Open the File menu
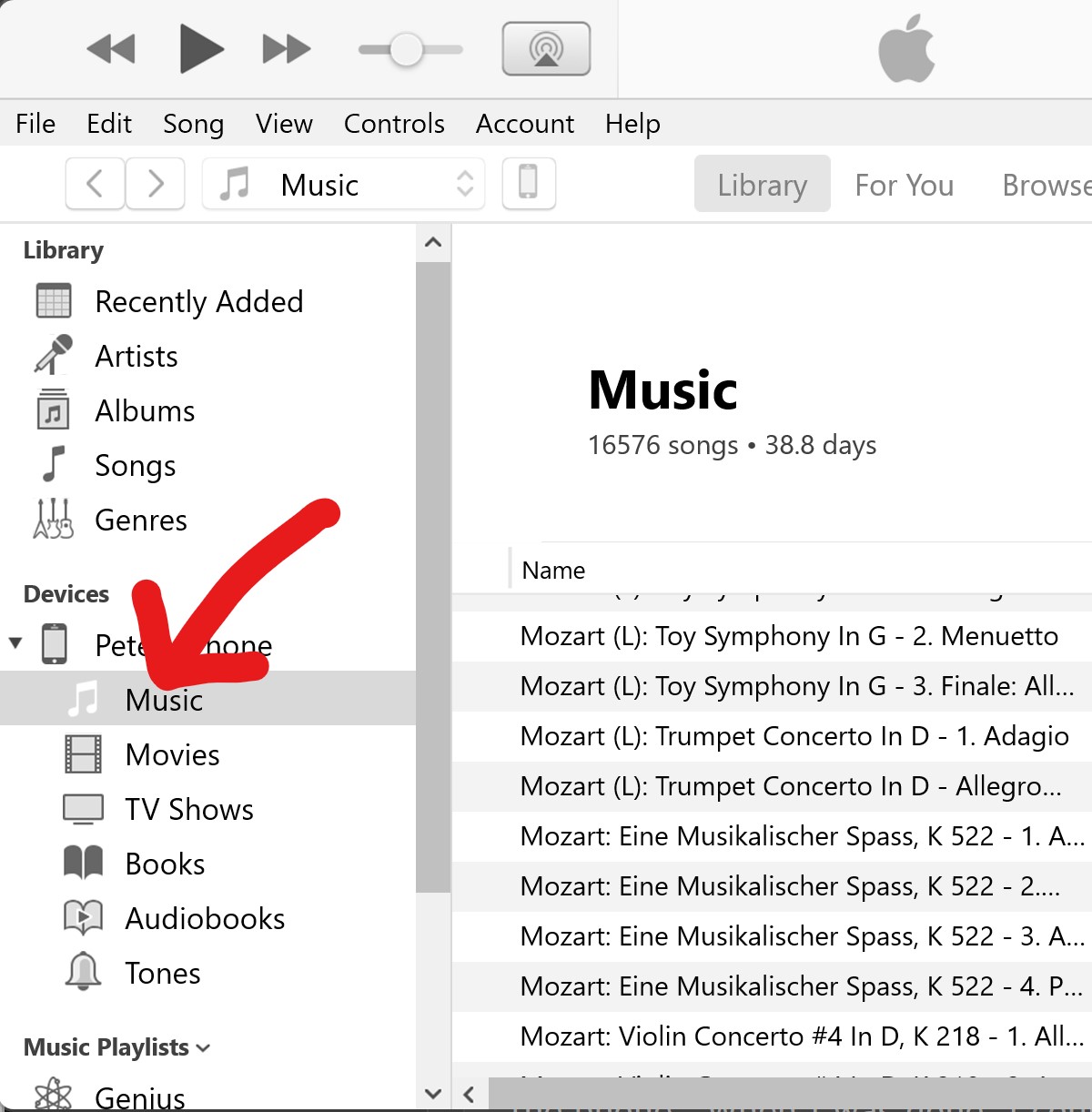Screen dimensions: 1092x1112 pos(35,124)
